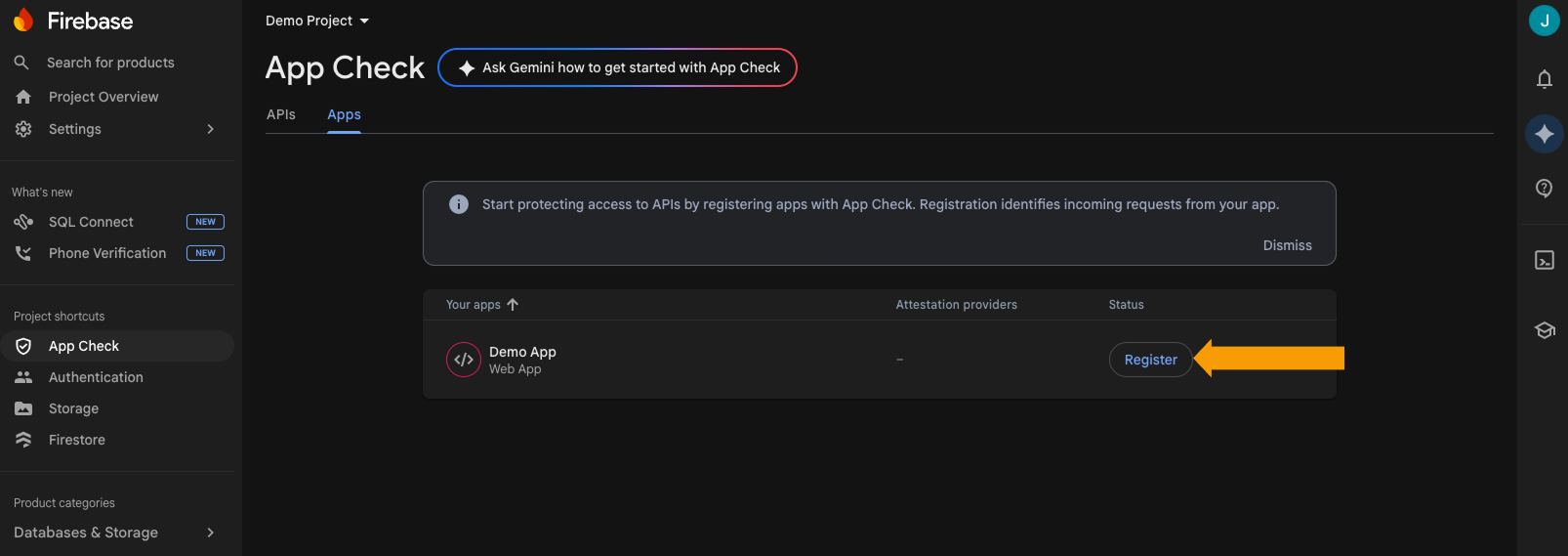Open the account avatar J
The width and height of the screenshot is (1568, 556).
(x=1545, y=21)
